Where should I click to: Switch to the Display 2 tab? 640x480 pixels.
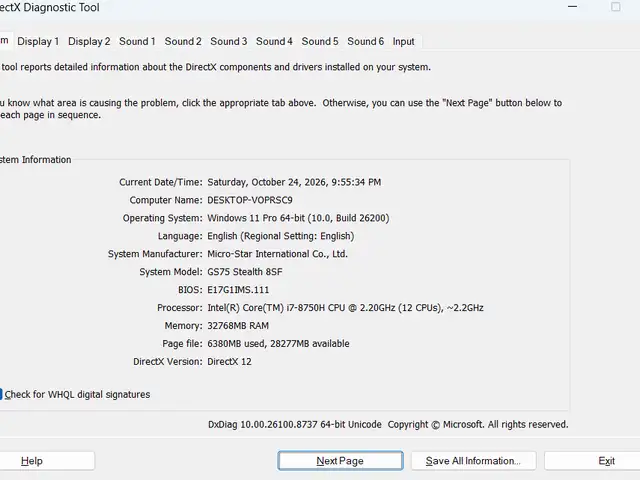tap(89, 41)
